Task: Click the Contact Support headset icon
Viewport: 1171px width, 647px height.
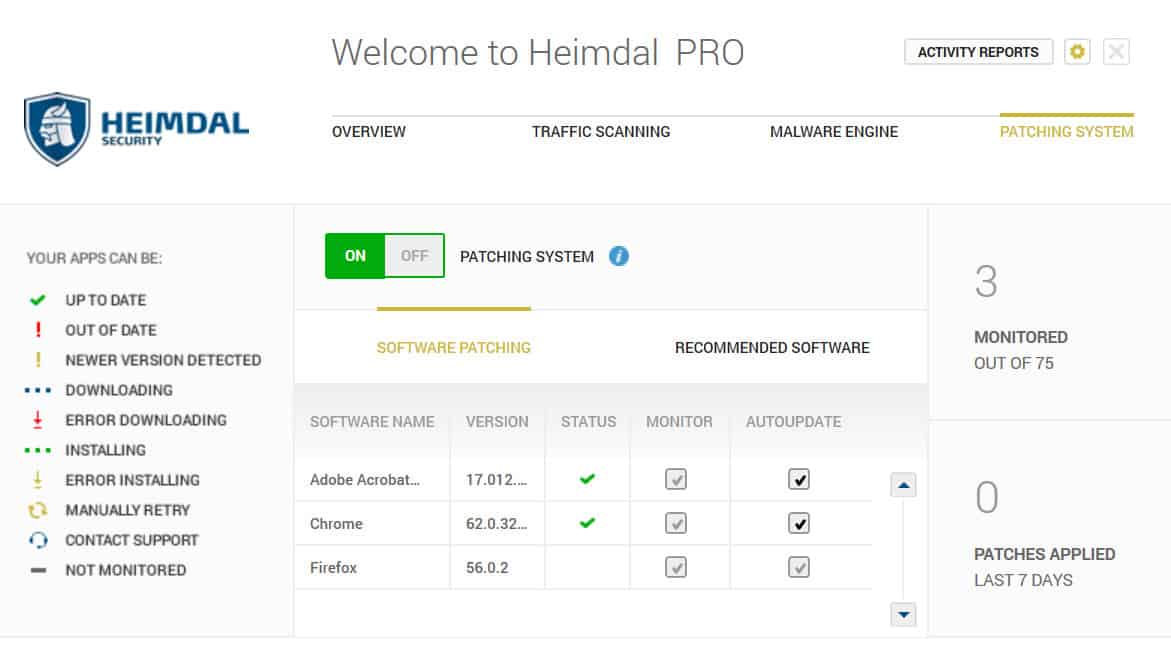Action: pyautogui.click(x=38, y=539)
